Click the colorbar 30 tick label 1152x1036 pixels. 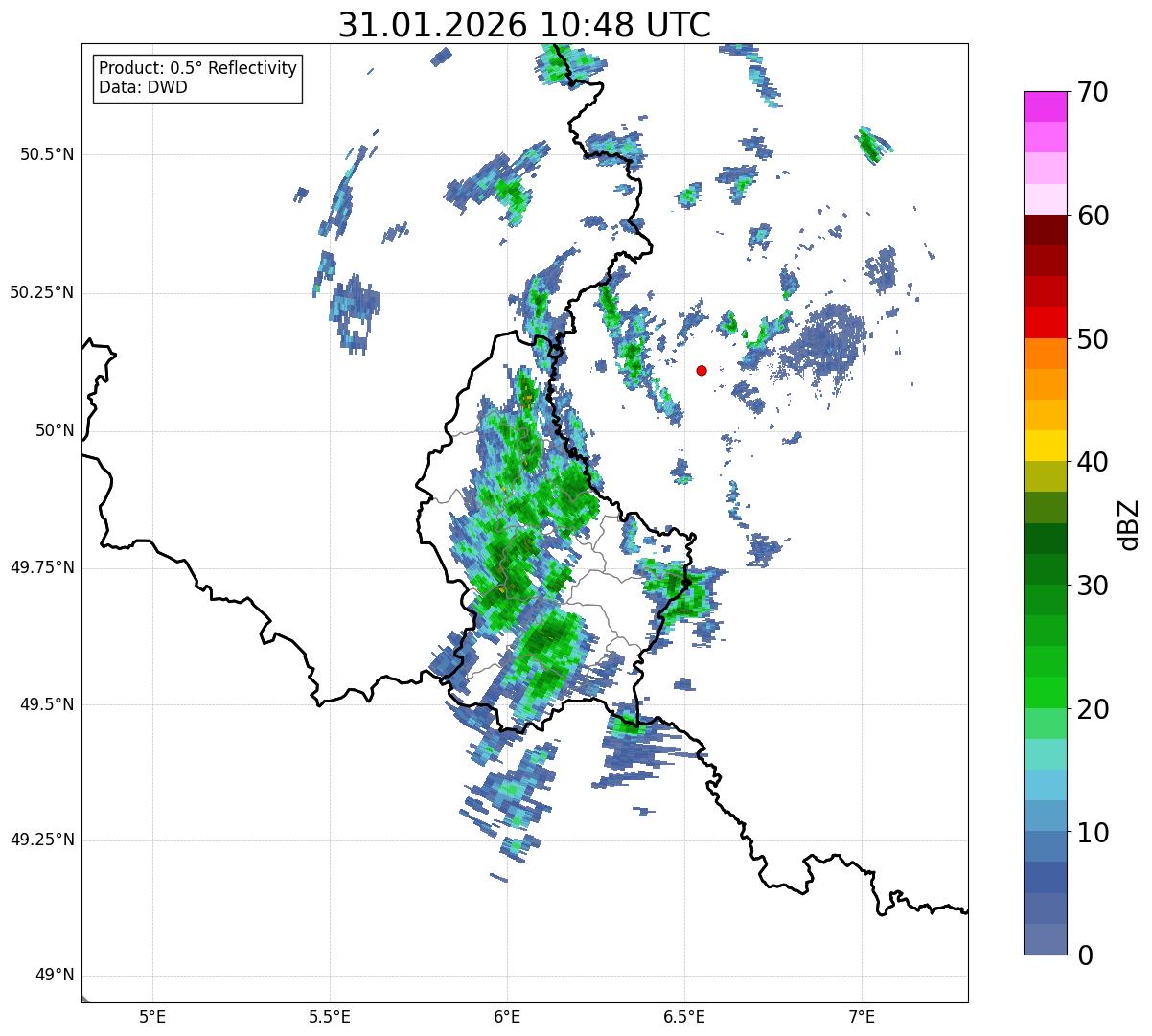click(1093, 586)
